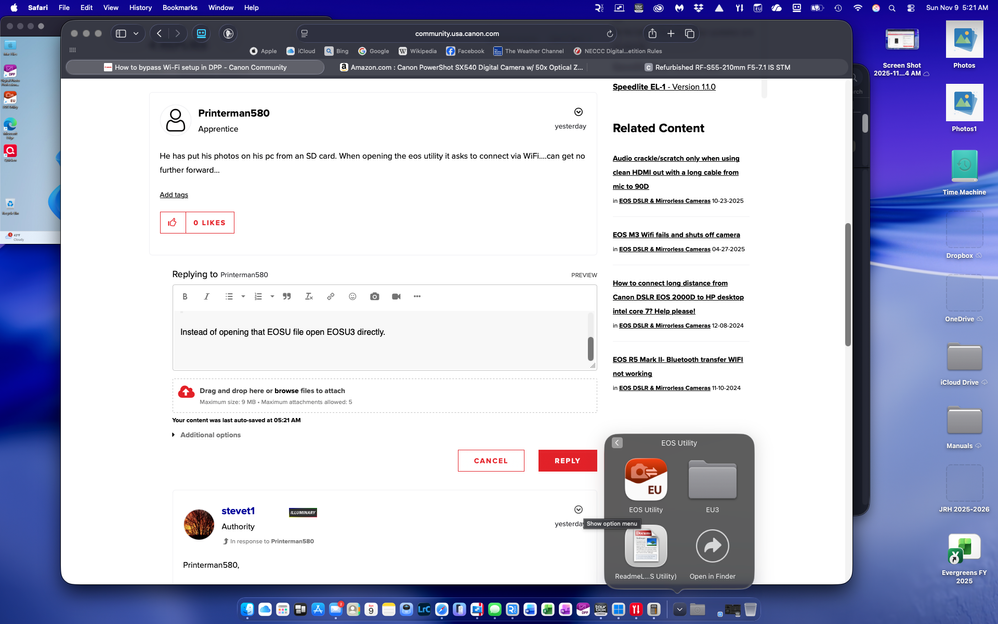Insert a video in the reply

[x=396, y=297]
